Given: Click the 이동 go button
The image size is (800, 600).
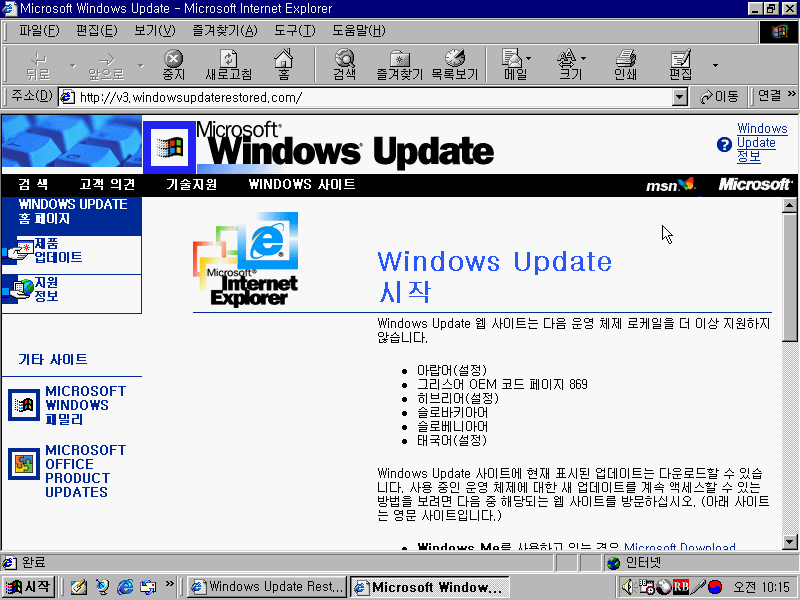Looking at the screenshot, I should click(x=719, y=96).
